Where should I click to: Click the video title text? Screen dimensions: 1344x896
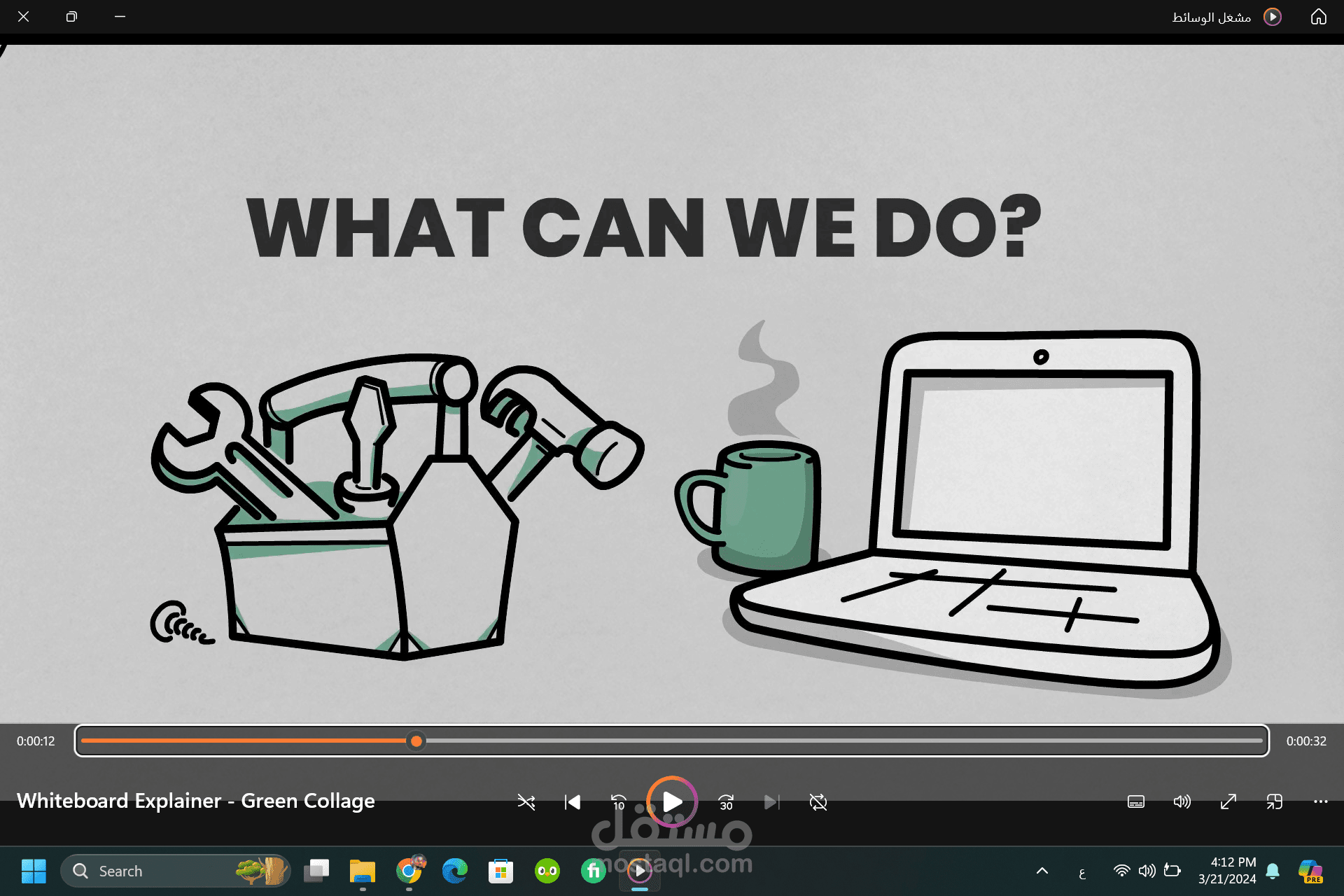click(x=196, y=801)
